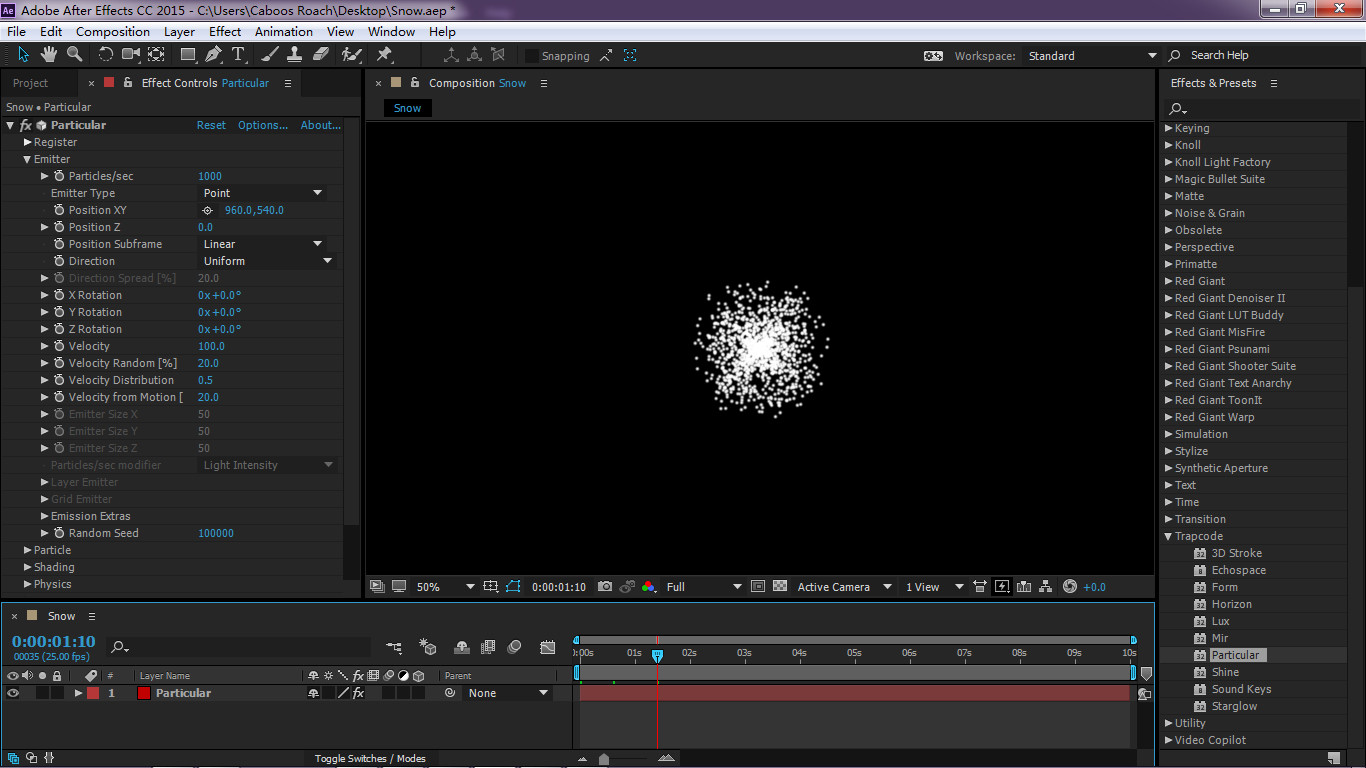1366x768 pixels.
Task: Toggle the Velocity stopwatch keyframe
Action: (x=59, y=346)
